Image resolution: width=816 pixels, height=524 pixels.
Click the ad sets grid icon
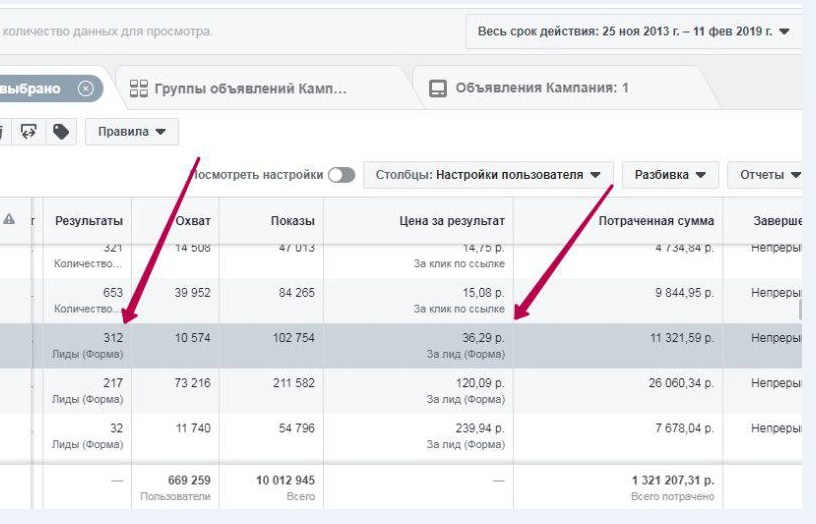138,88
